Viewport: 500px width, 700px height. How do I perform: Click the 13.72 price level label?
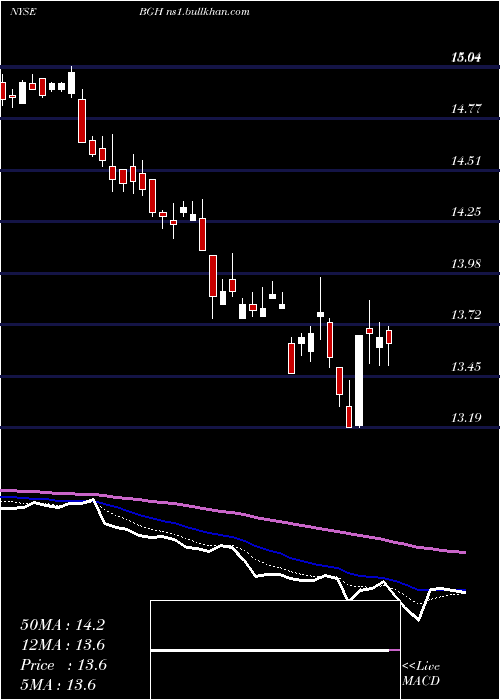tap(467, 315)
